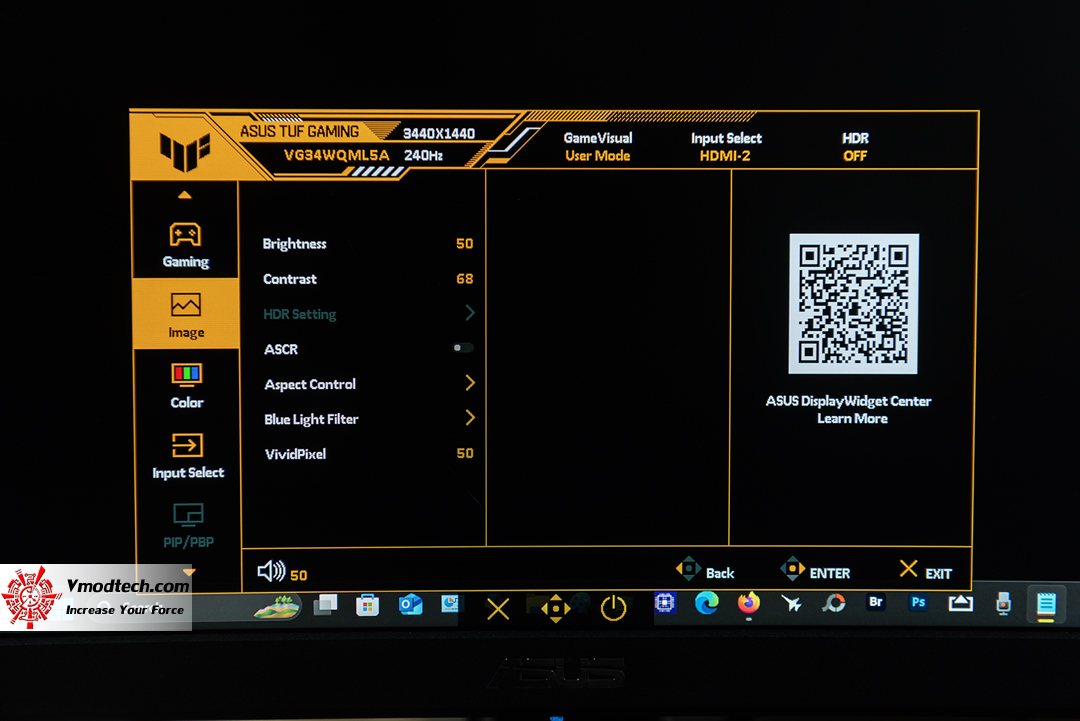Click the HDR OFF status
This screenshot has height=721, width=1080.
coord(855,147)
